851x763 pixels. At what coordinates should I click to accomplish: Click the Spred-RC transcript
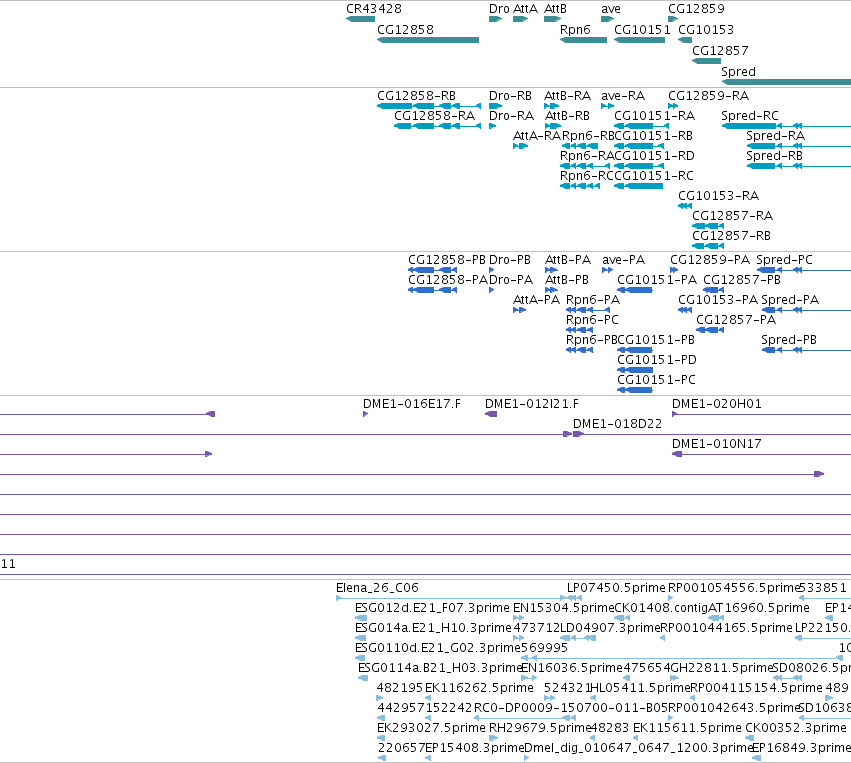[786, 126]
